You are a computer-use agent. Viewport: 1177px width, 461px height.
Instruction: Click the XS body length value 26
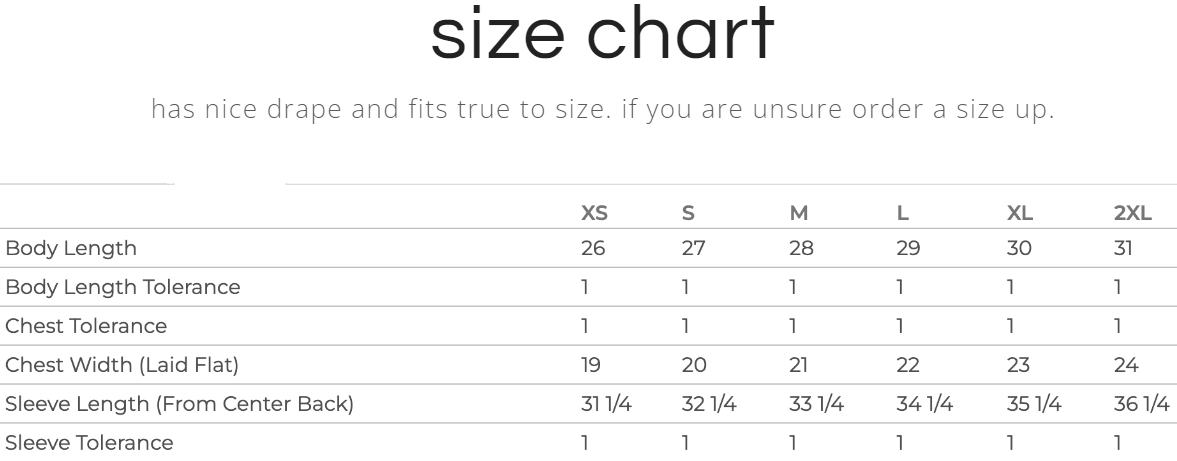[593, 248]
